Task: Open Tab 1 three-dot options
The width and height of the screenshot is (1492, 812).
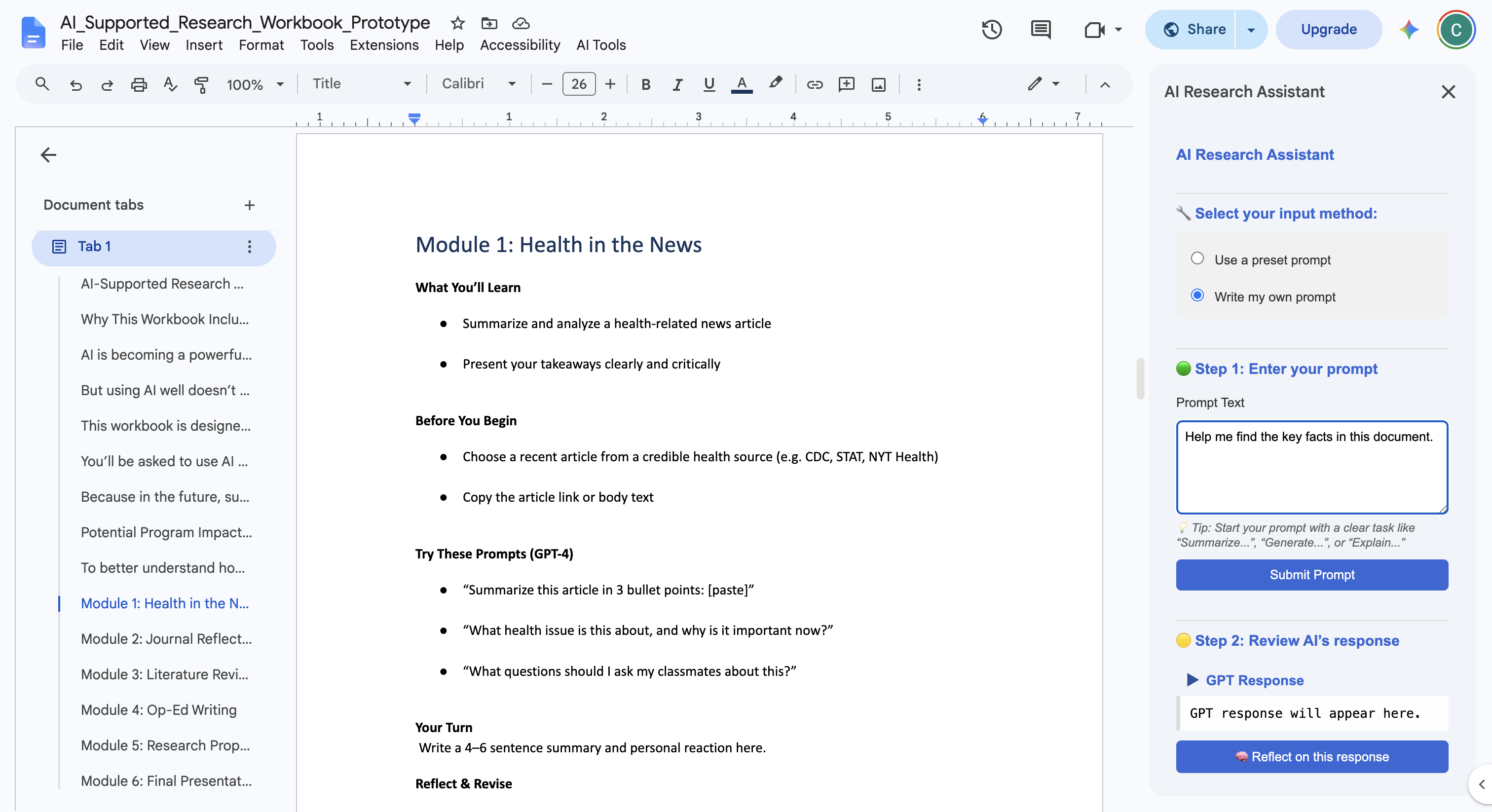Action: pos(250,247)
